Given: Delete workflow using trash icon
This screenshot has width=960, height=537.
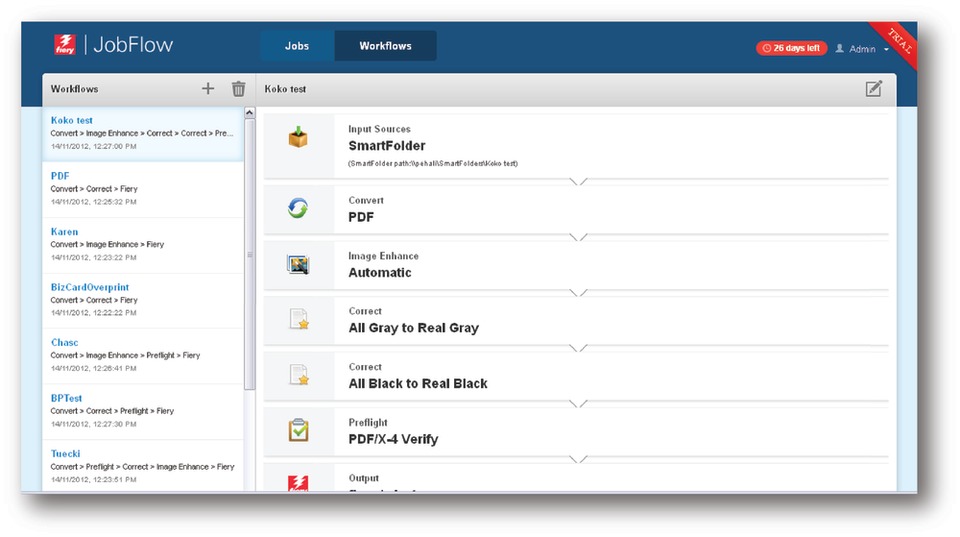Looking at the screenshot, I should [x=238, y=89].
